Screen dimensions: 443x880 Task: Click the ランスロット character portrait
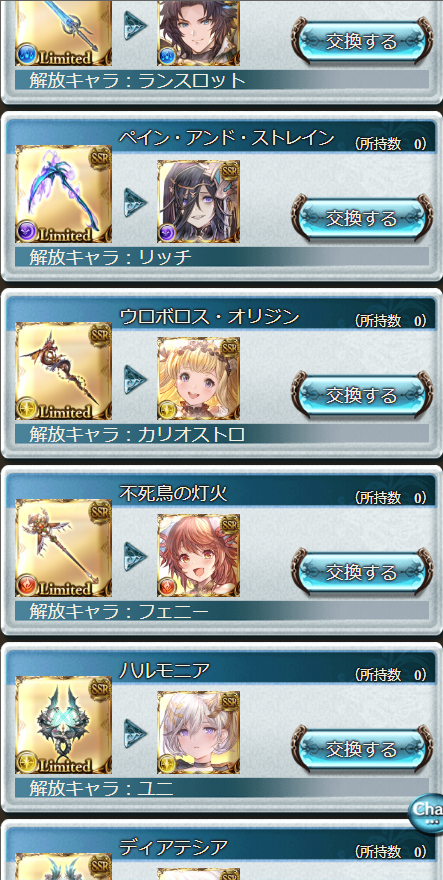[198, 33]
